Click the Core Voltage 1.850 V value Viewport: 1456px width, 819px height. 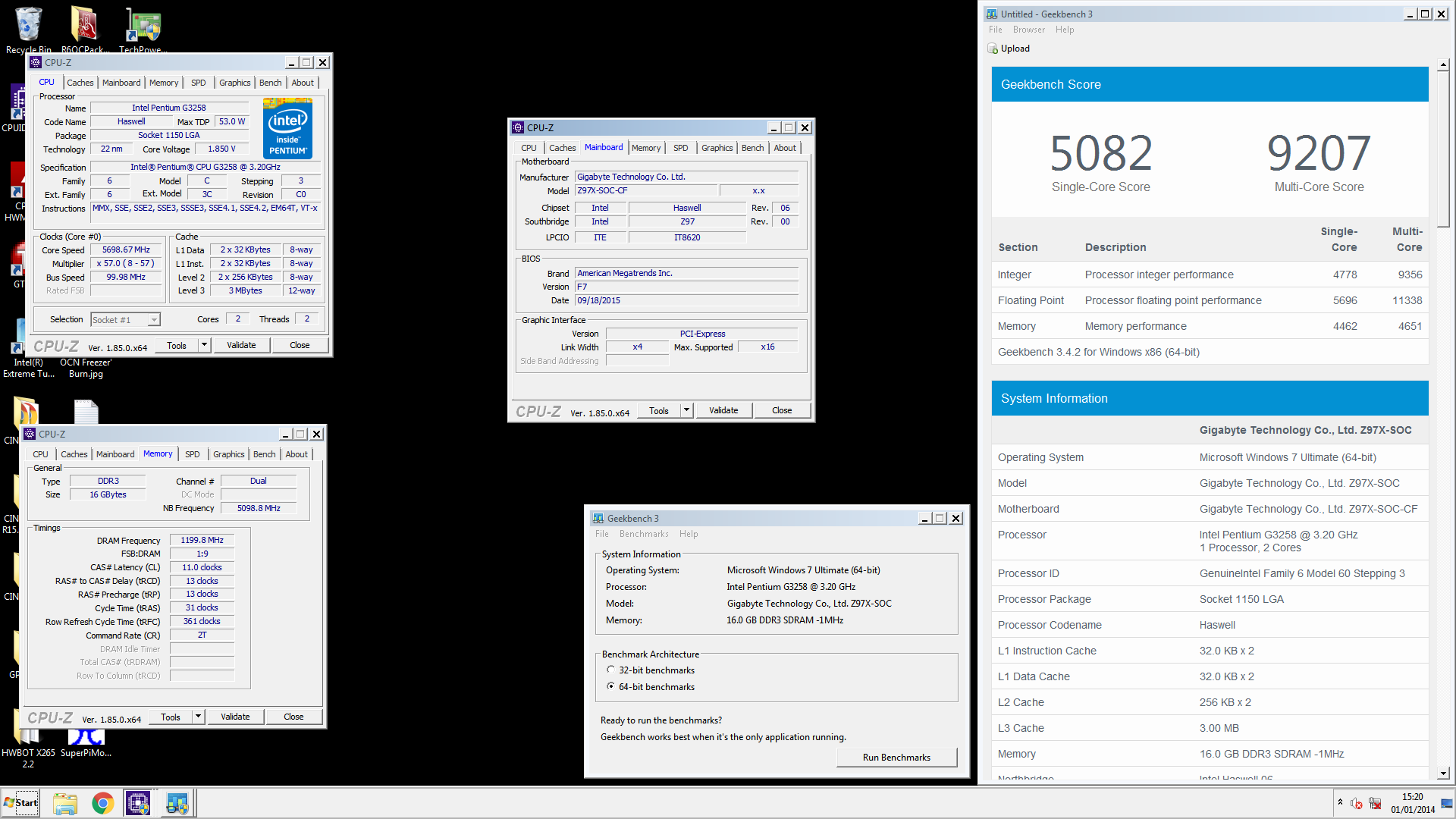coord(221,149)
